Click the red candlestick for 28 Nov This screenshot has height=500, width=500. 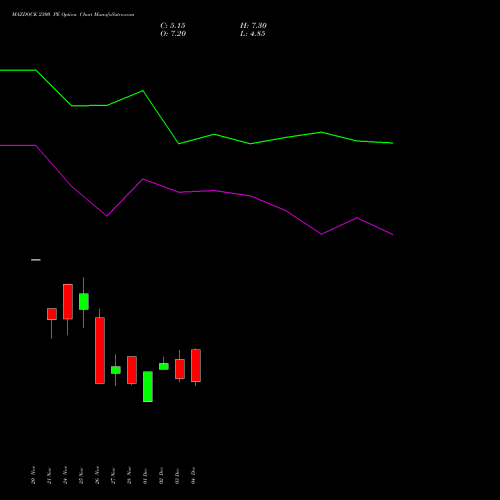(x=132, y=370)
